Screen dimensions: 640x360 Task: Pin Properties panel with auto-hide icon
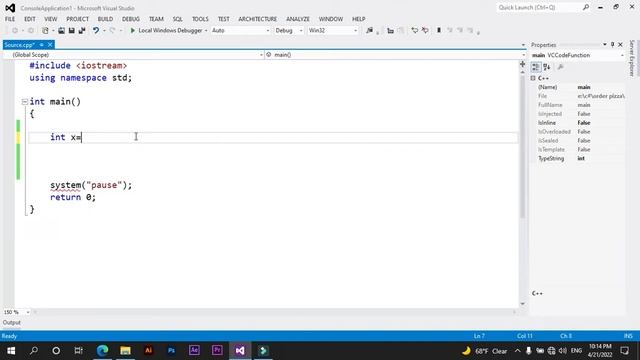(612, 44)
